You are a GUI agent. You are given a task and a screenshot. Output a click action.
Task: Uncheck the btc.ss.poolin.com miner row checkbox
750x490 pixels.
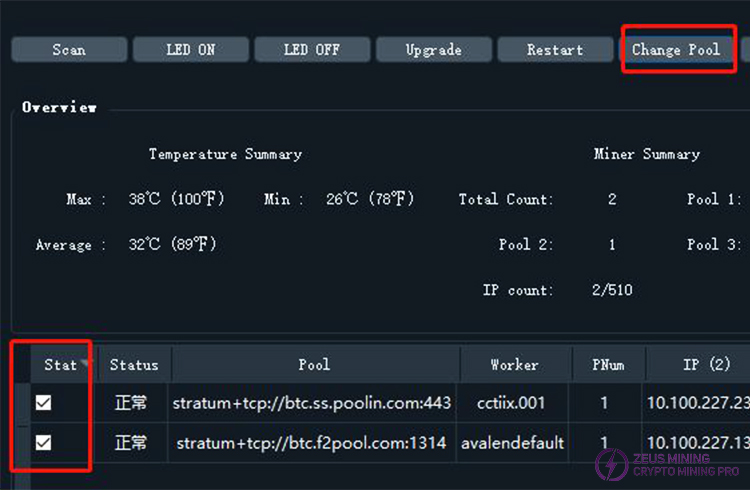(44, 403)
